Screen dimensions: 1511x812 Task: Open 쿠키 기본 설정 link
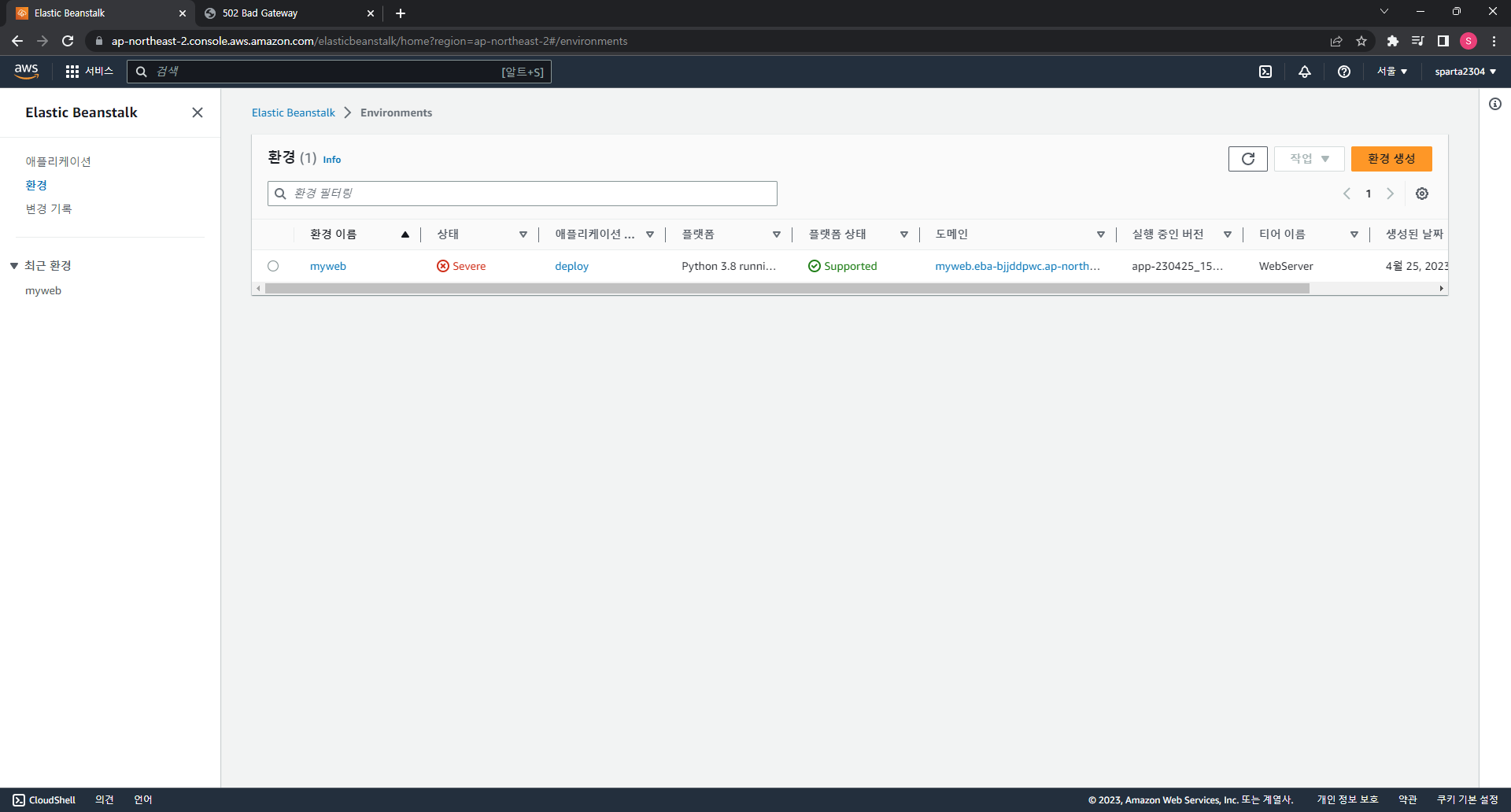[1468, 800]
